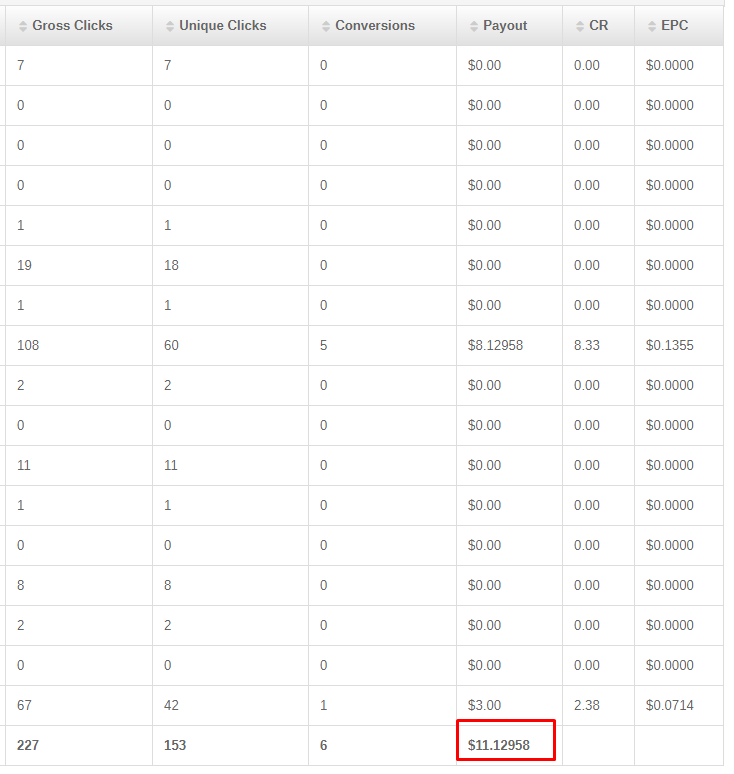Select the EPC value "$0.0714"
This screenshot has width=734, height=774.
669,705
